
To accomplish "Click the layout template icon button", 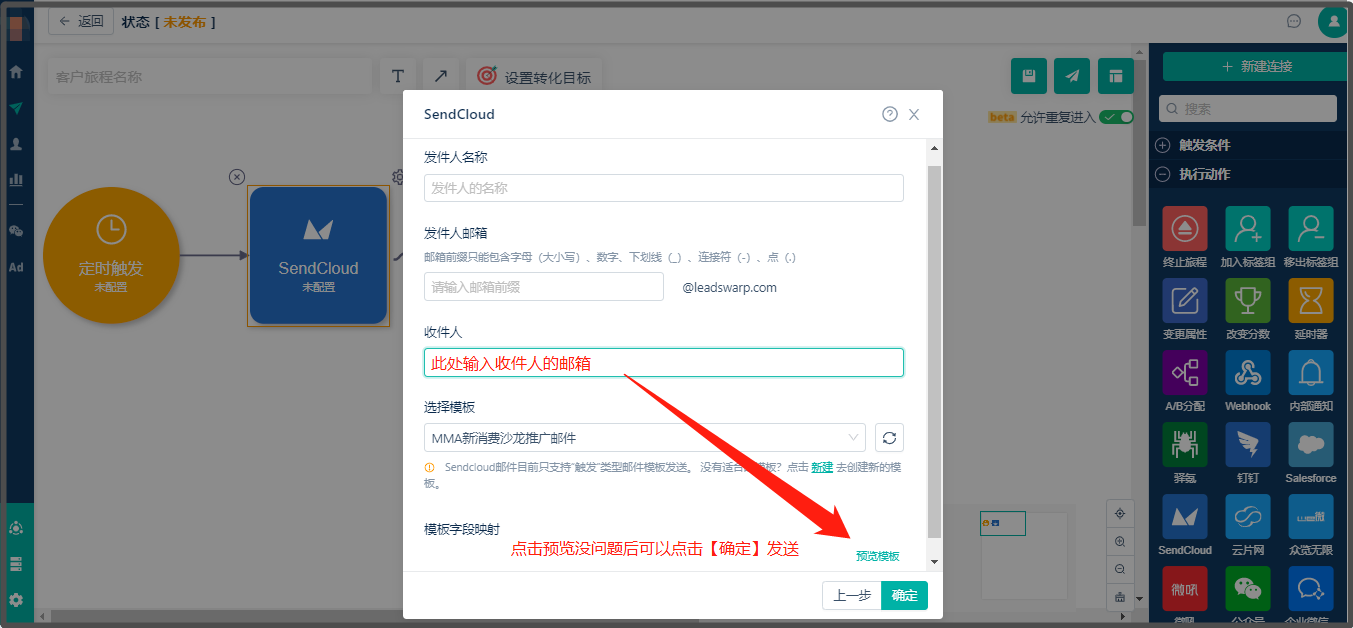I will click(1115, 76).
